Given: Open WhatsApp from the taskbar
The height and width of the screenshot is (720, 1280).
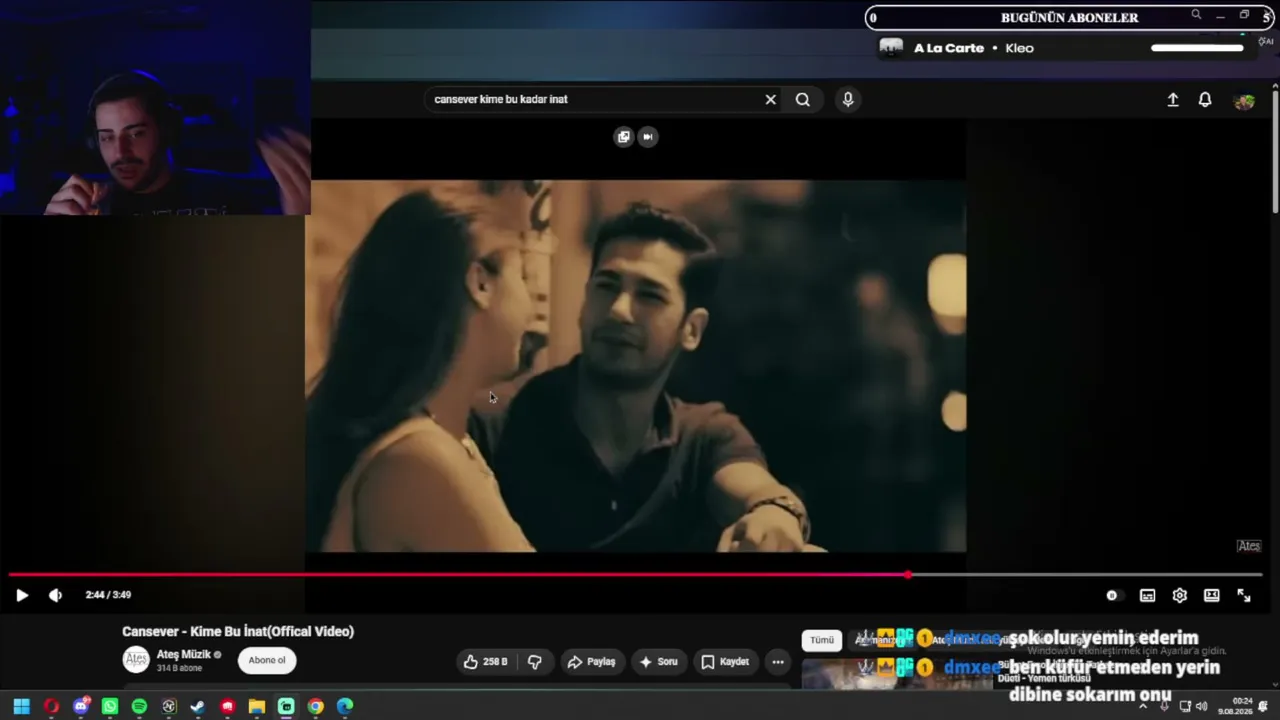Looking at the screenshot, I should [x=110, y=706].
